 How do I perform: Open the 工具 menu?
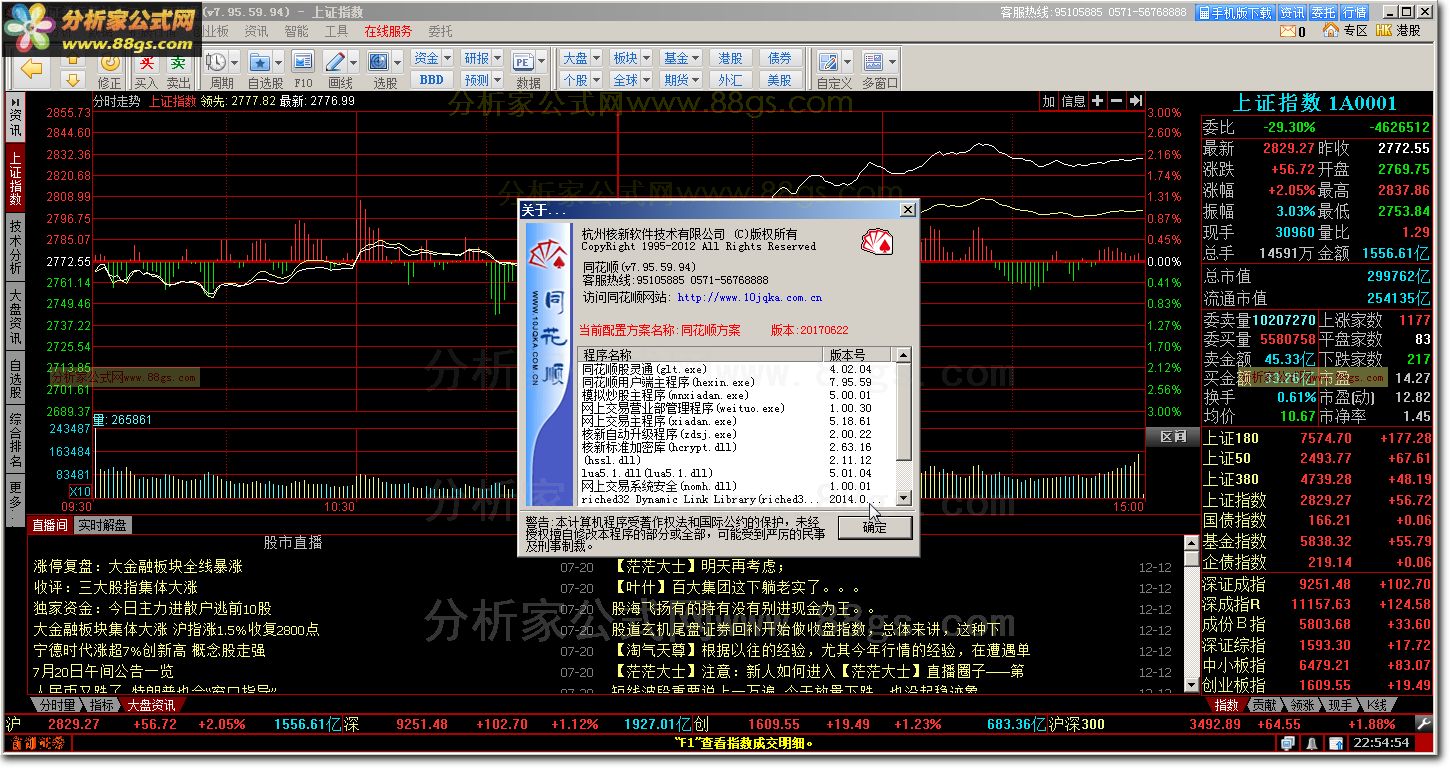point(337,32)
